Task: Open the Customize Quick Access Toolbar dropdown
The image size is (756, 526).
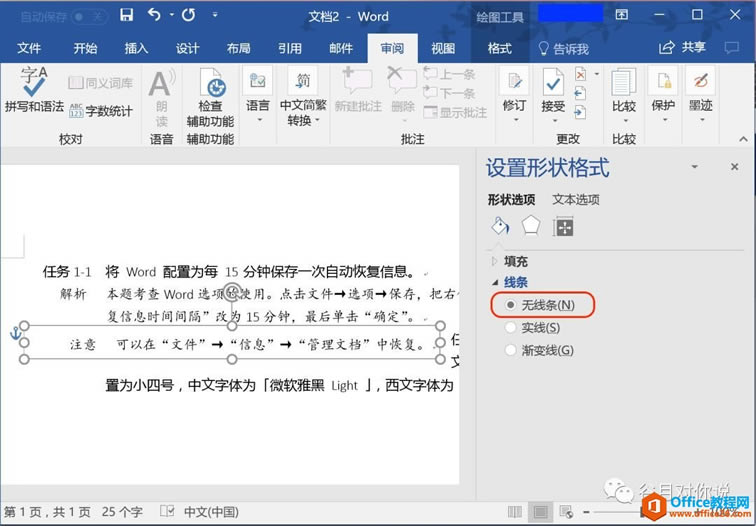Action: 215,15
